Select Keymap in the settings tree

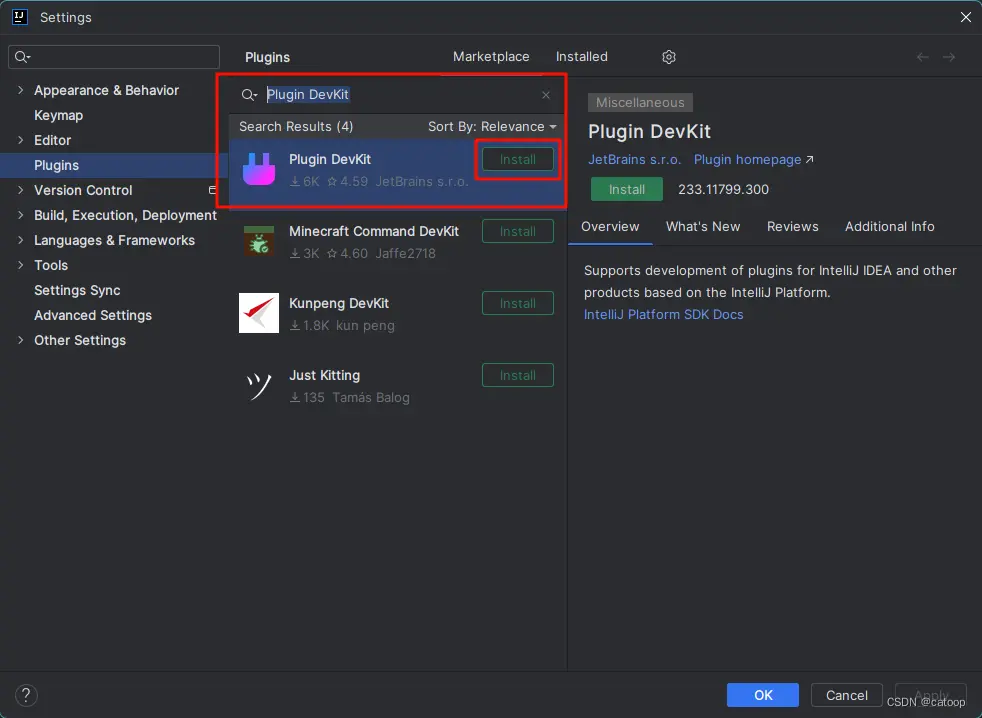(x=58, y=115)
